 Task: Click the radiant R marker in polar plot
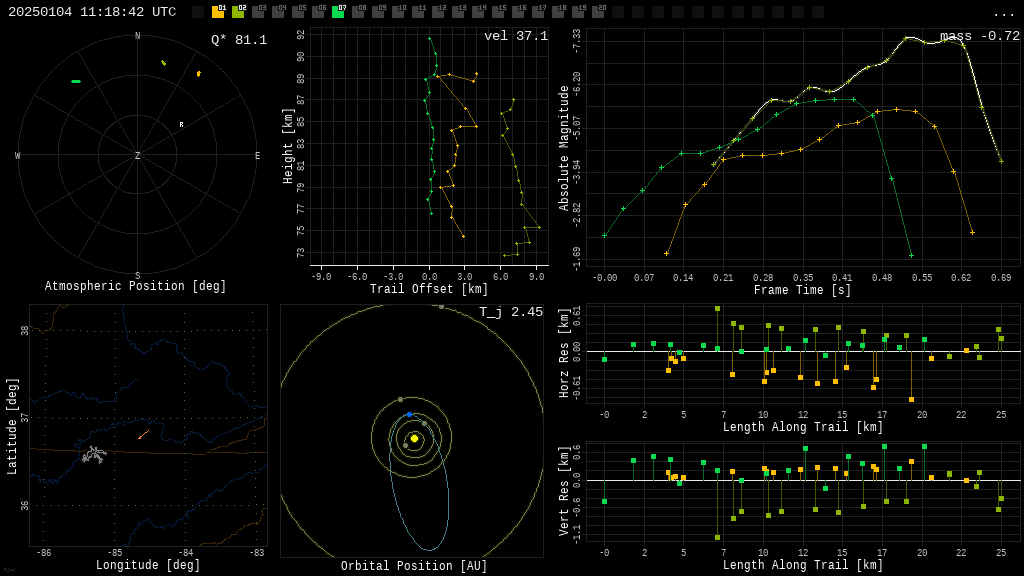click(x=181, y=125)
